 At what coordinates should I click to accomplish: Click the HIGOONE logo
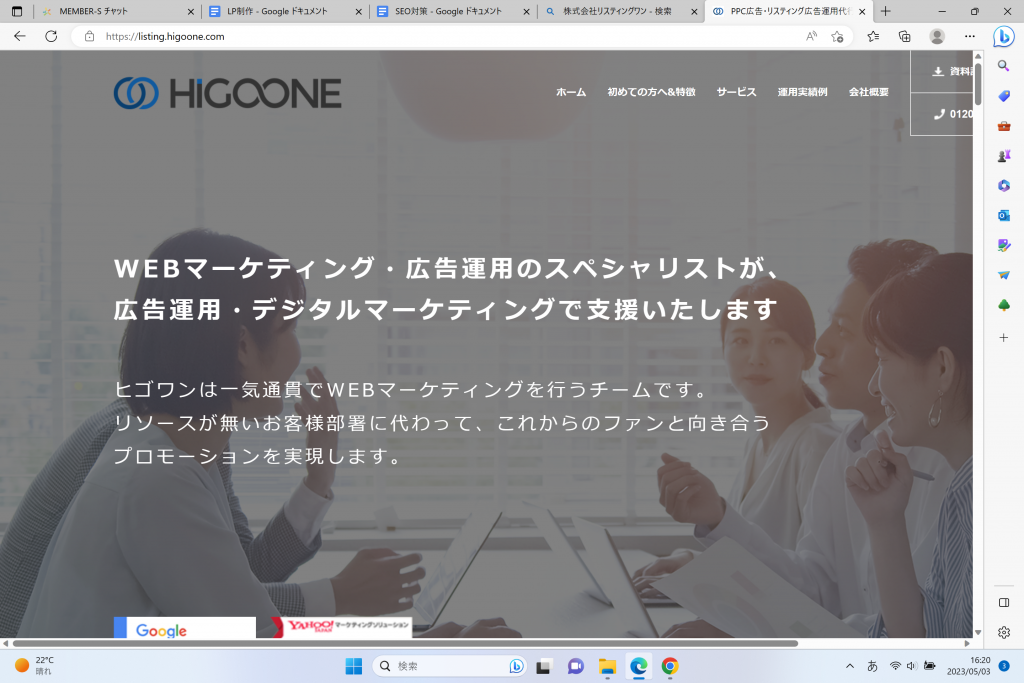click(227, 93)
